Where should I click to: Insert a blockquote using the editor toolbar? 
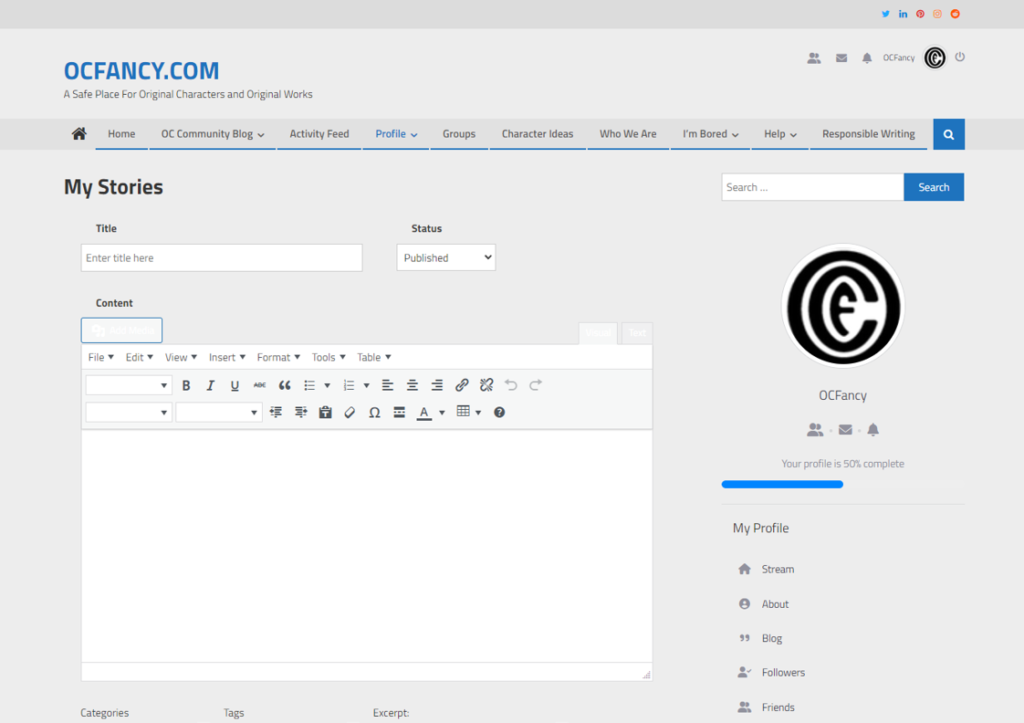pos(283,385)
